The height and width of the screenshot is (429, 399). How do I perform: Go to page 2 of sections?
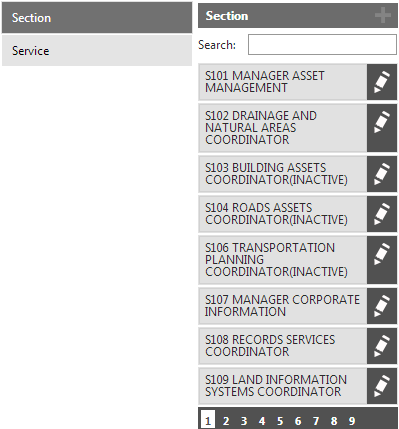(x=226, y=421)
